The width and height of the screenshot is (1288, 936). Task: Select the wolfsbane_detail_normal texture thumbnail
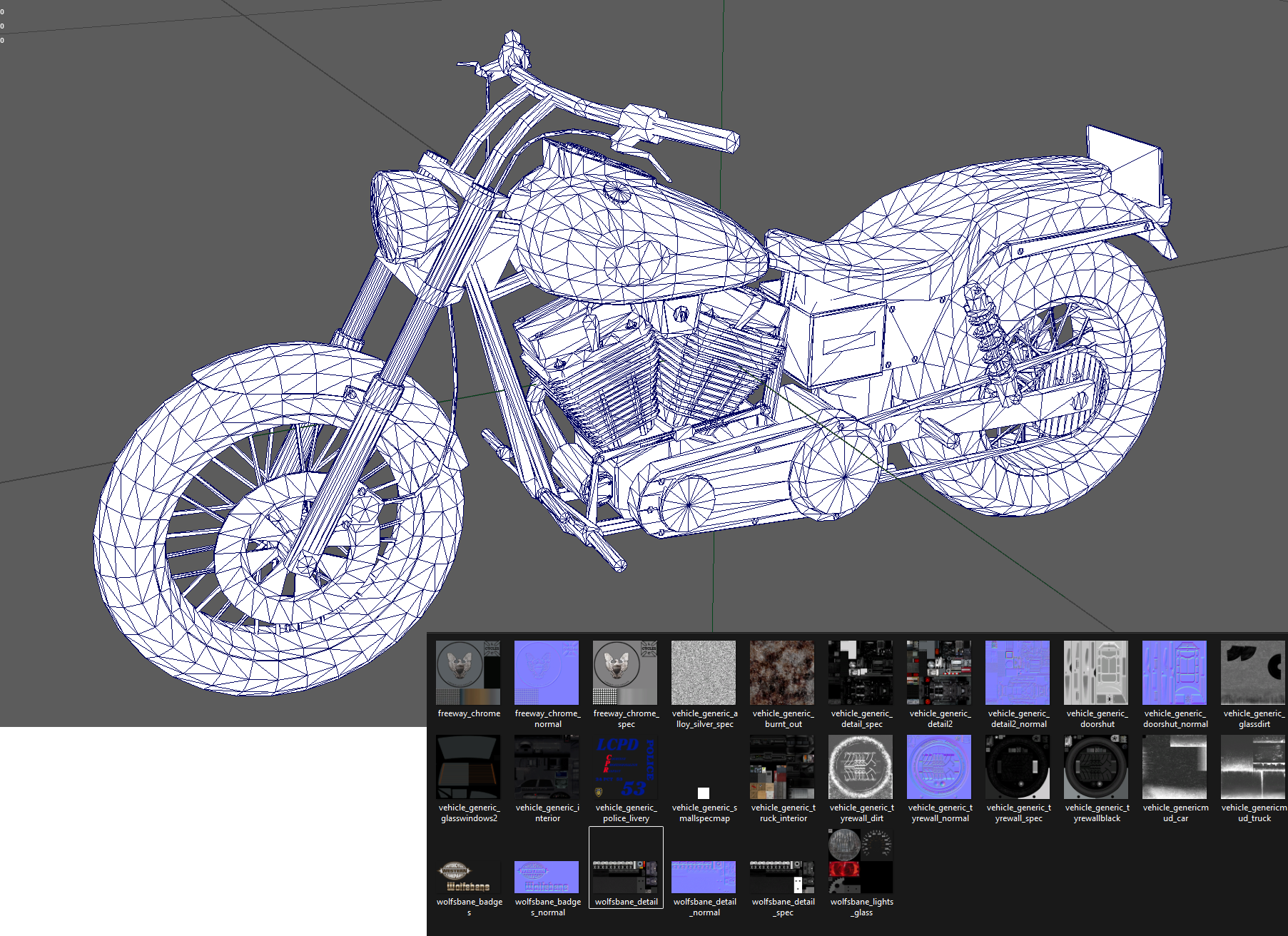(704, 877)
